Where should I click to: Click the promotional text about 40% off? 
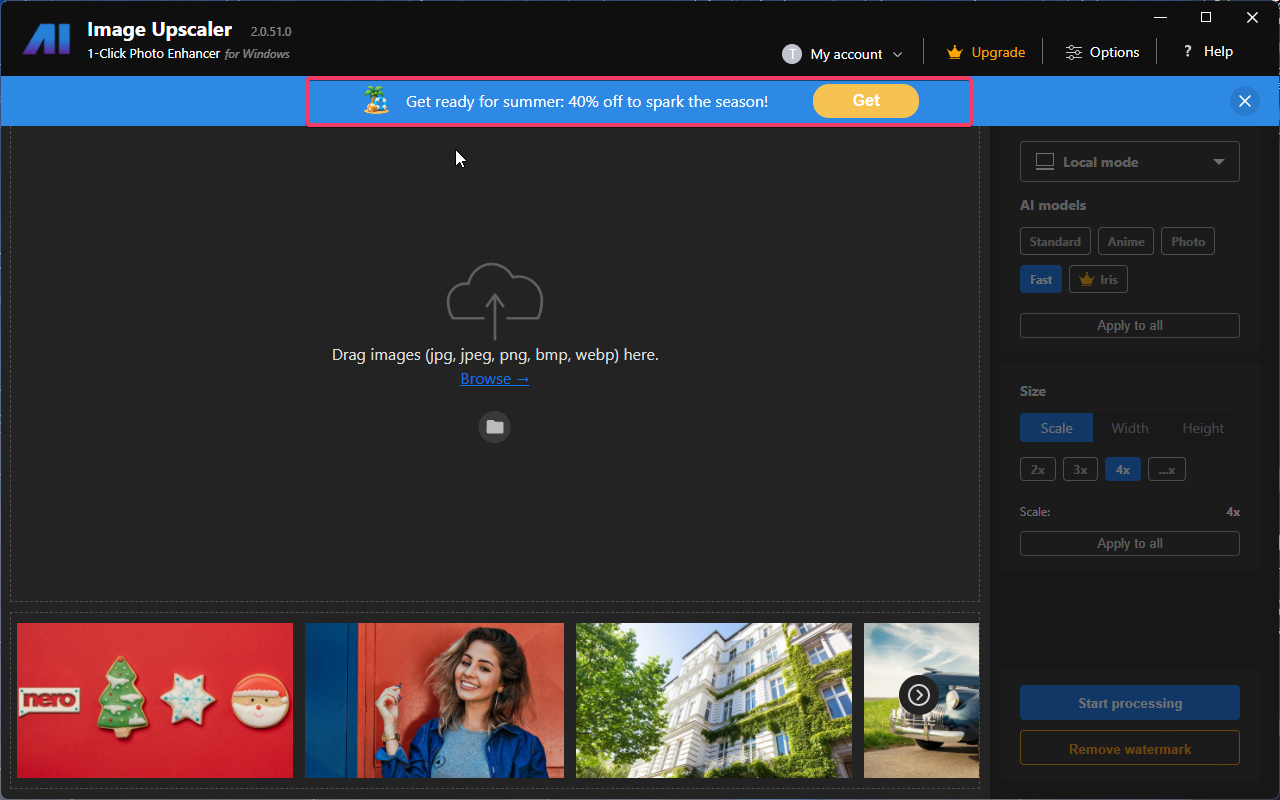tap(587, 101)
